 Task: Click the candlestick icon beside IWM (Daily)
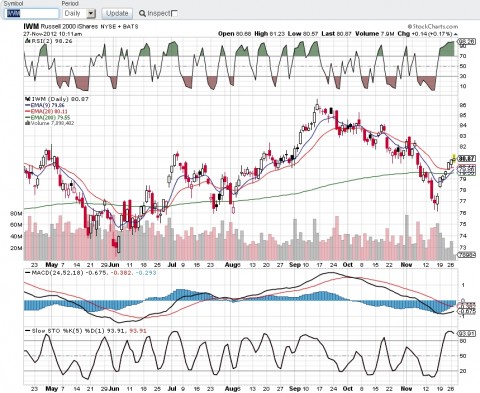(28, 99)
